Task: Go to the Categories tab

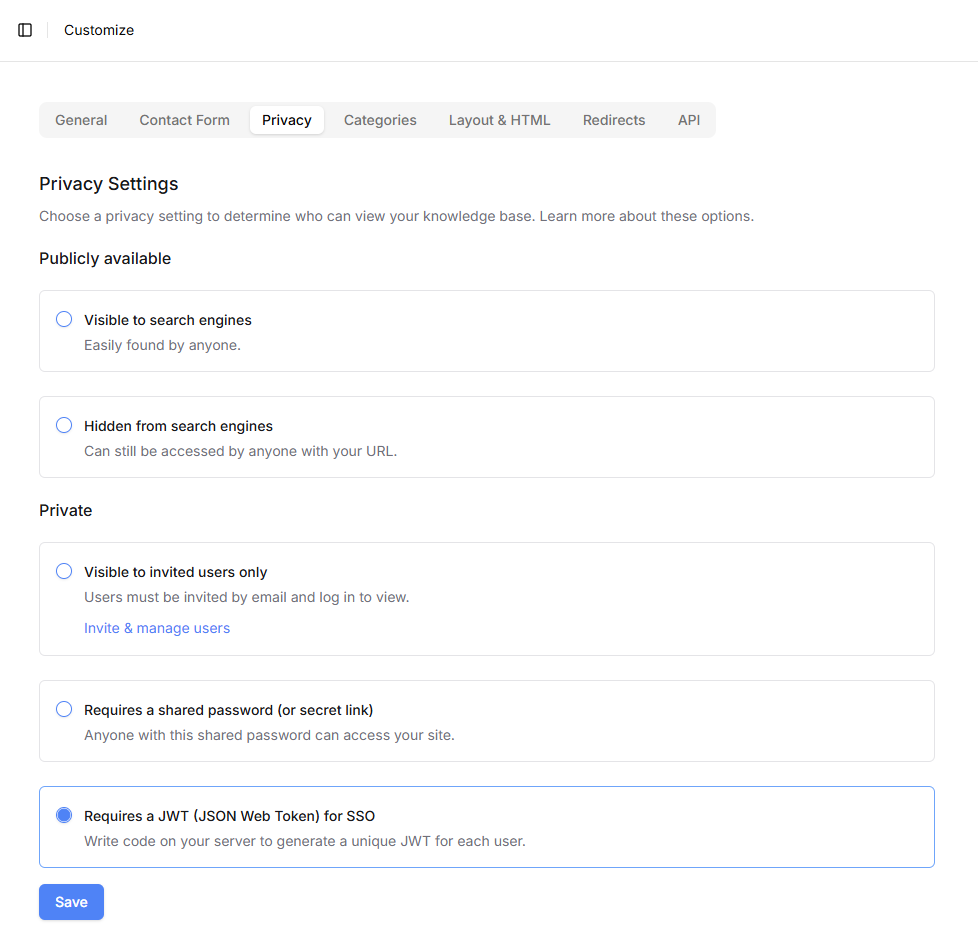Action: 380,120
